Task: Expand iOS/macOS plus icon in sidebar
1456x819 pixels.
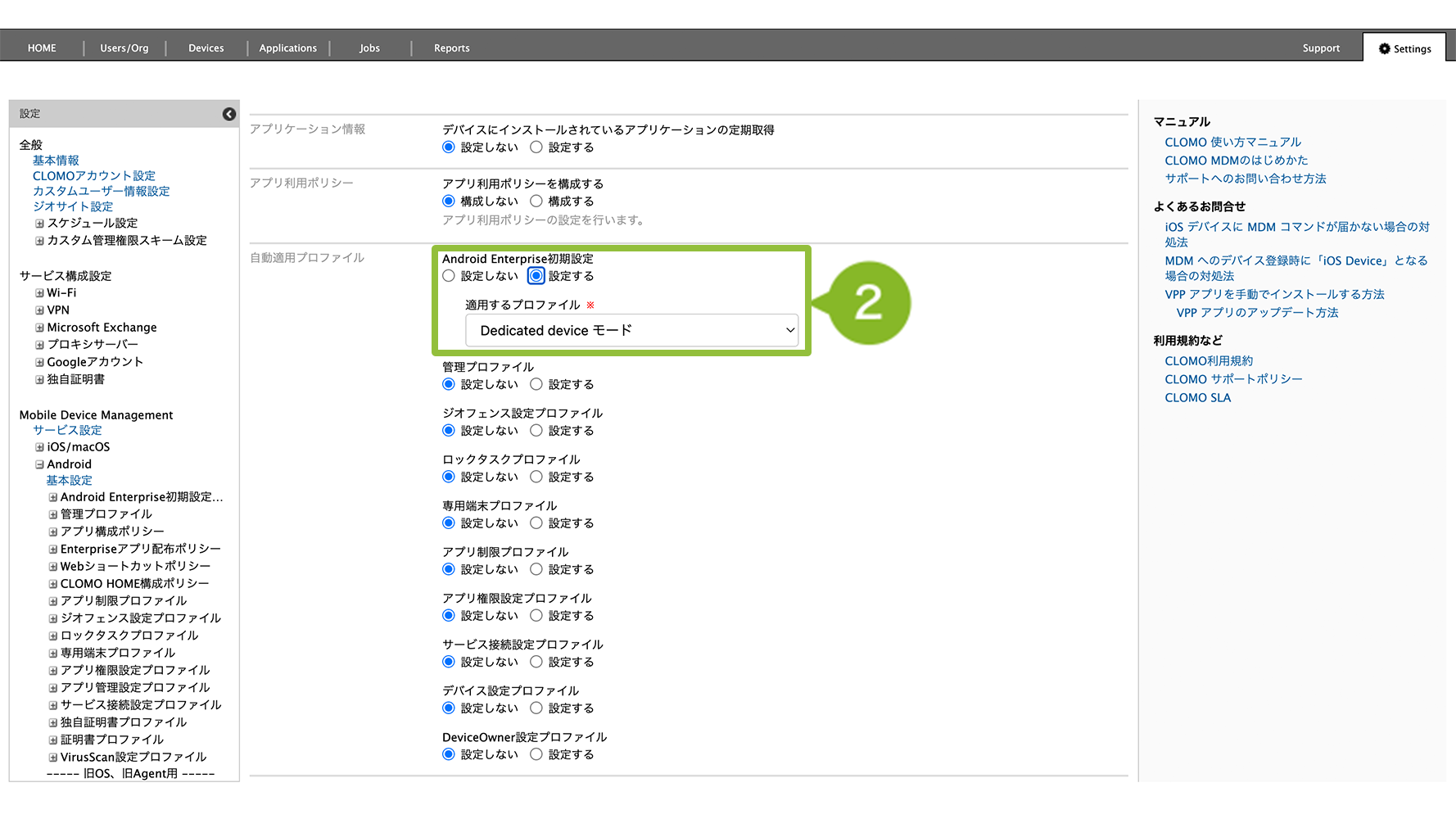Action: coord(39,447)
